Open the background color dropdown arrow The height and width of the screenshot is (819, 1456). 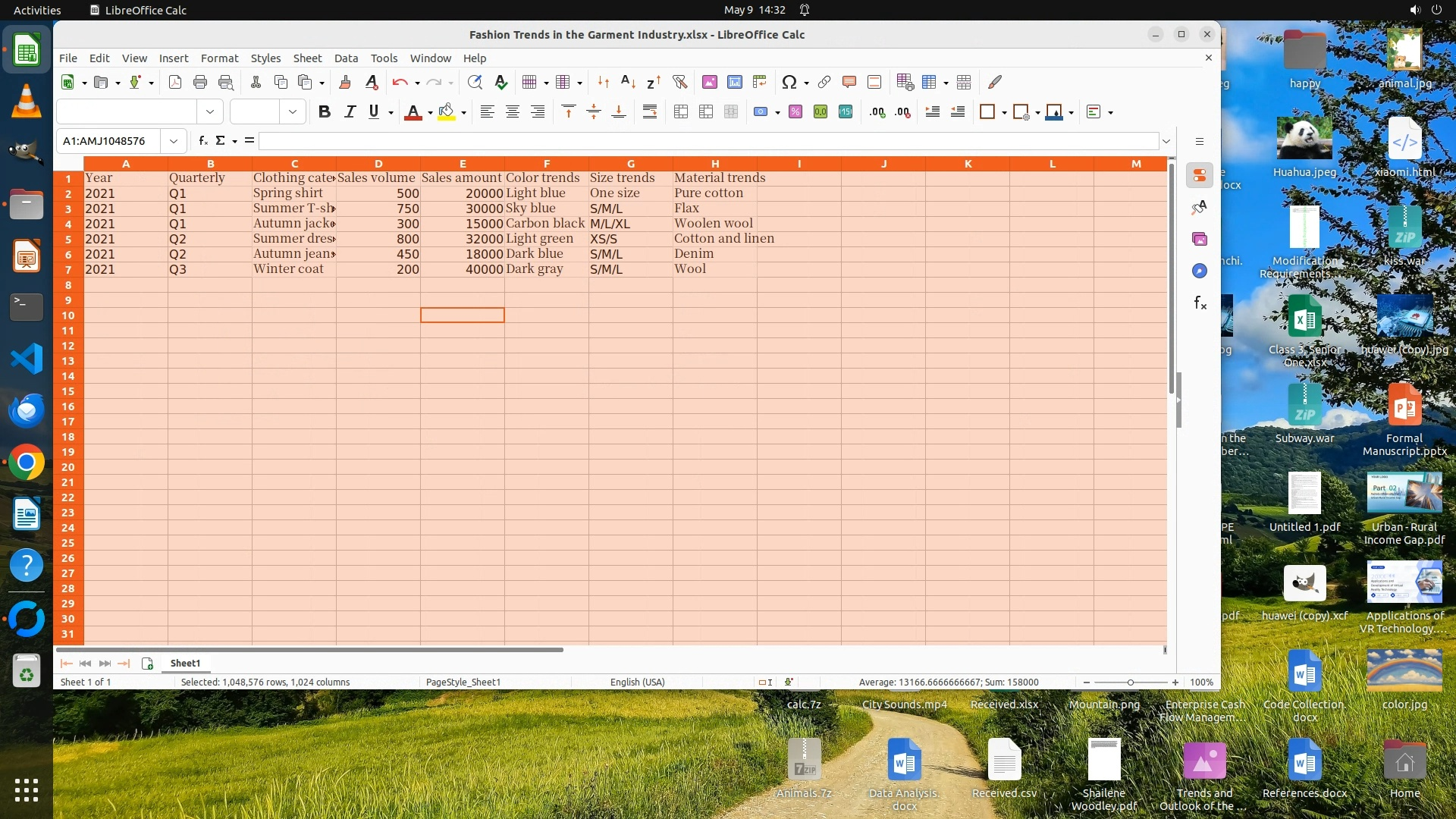click(x=463, y=112)
